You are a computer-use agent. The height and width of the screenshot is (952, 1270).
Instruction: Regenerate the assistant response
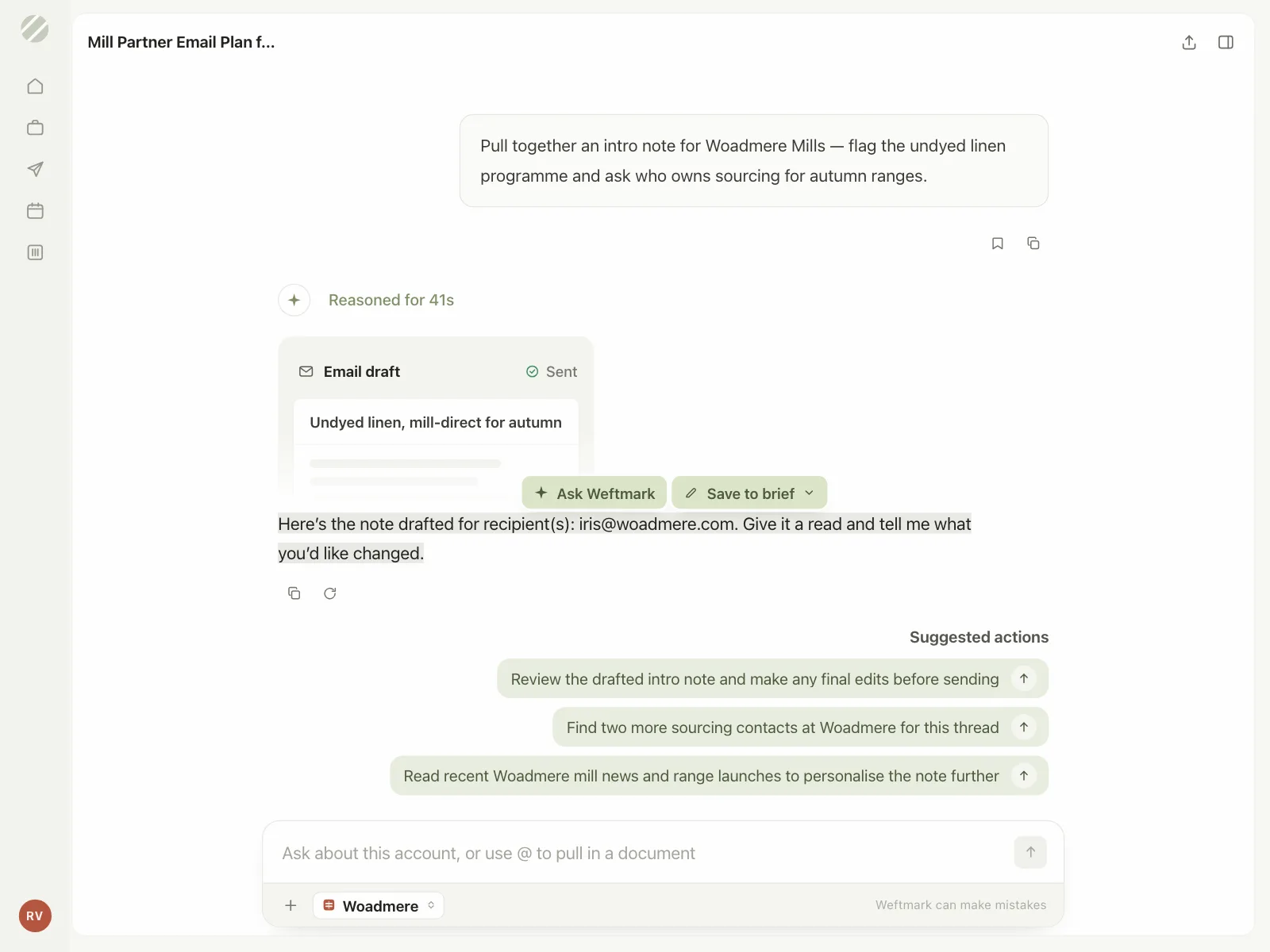coord(330,593)
